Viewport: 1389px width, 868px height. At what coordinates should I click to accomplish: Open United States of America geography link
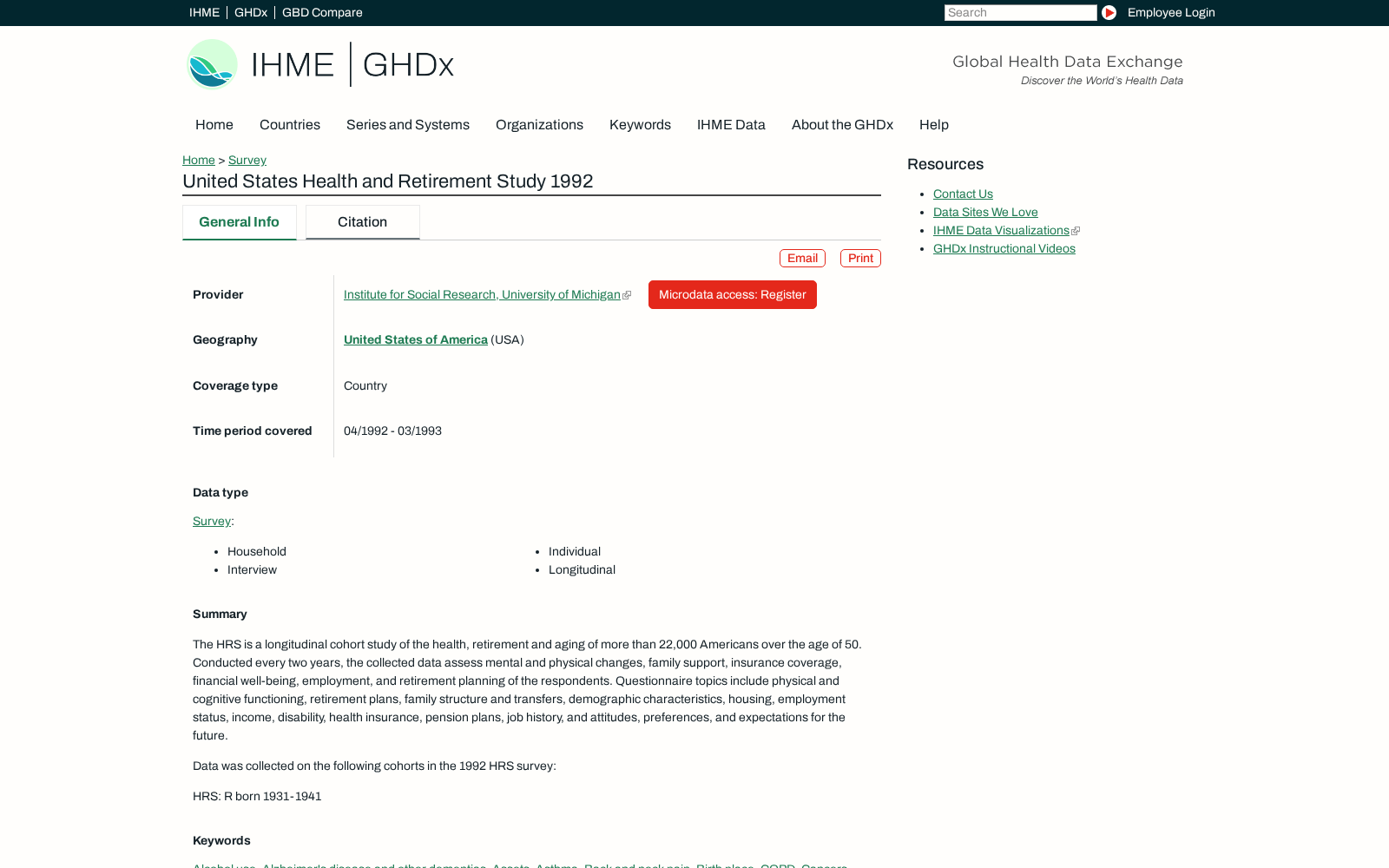pyautogui.click(x=416, y=339)
